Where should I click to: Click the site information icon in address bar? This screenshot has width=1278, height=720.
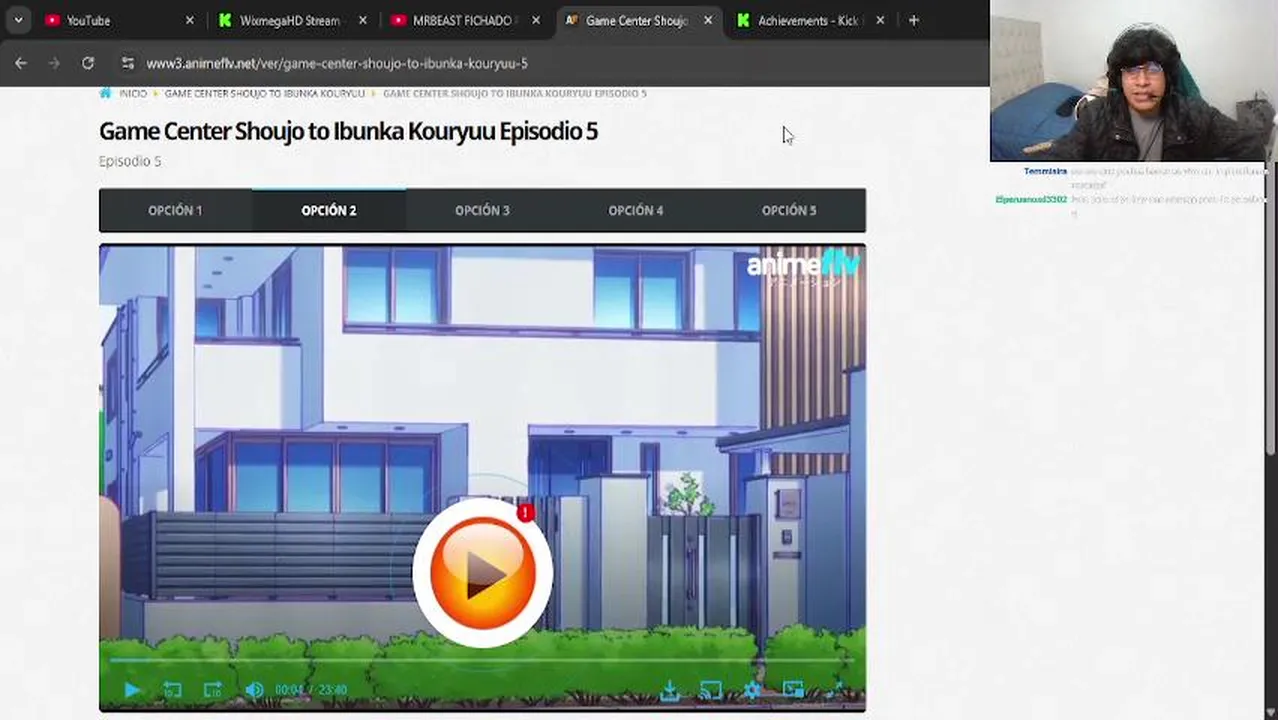[x=127, y=63]
